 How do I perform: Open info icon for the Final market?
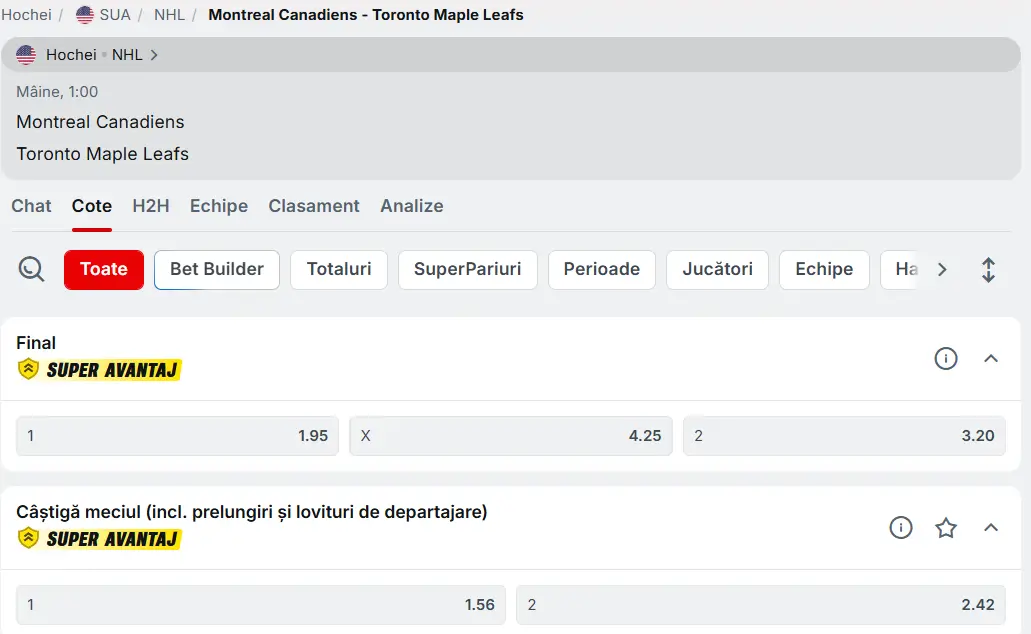(x=946, y=358)
